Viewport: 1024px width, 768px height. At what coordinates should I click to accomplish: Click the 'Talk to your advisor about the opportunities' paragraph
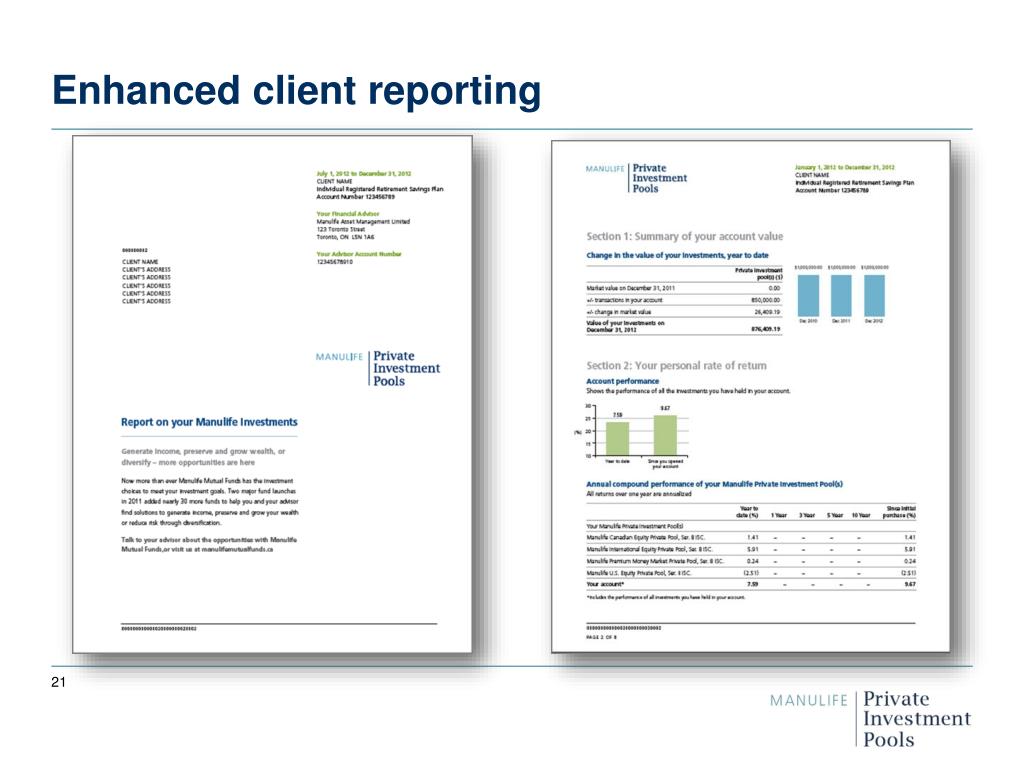click(209, 545)
